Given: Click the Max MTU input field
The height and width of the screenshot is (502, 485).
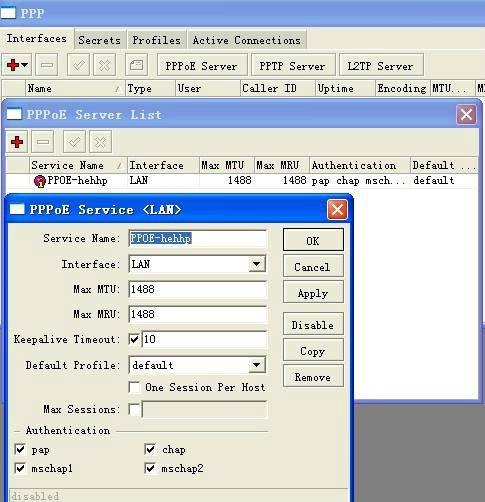Looking at the screenshot, I should pos(197,289).
